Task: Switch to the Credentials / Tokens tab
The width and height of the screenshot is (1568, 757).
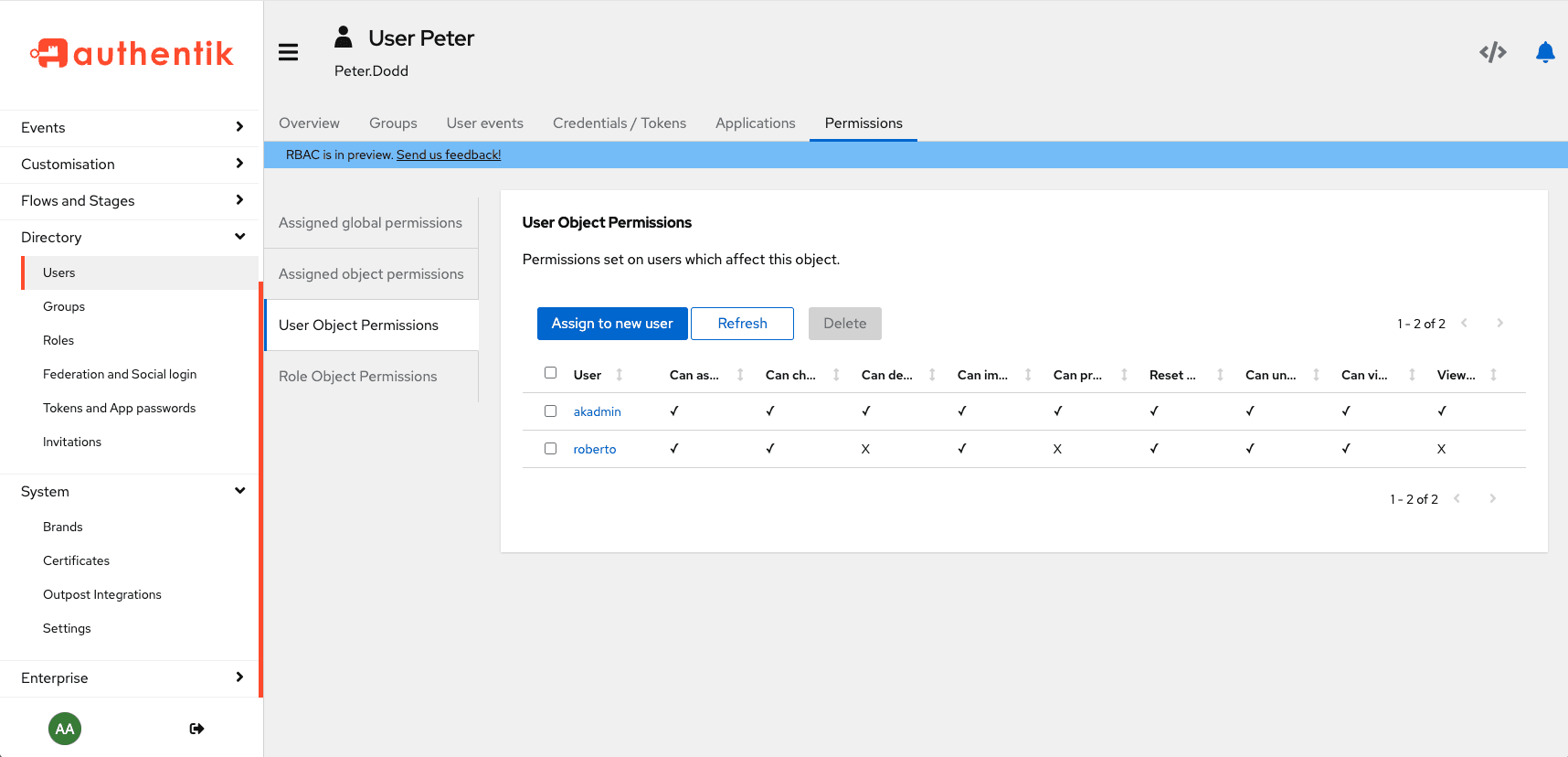Action: 619,123
